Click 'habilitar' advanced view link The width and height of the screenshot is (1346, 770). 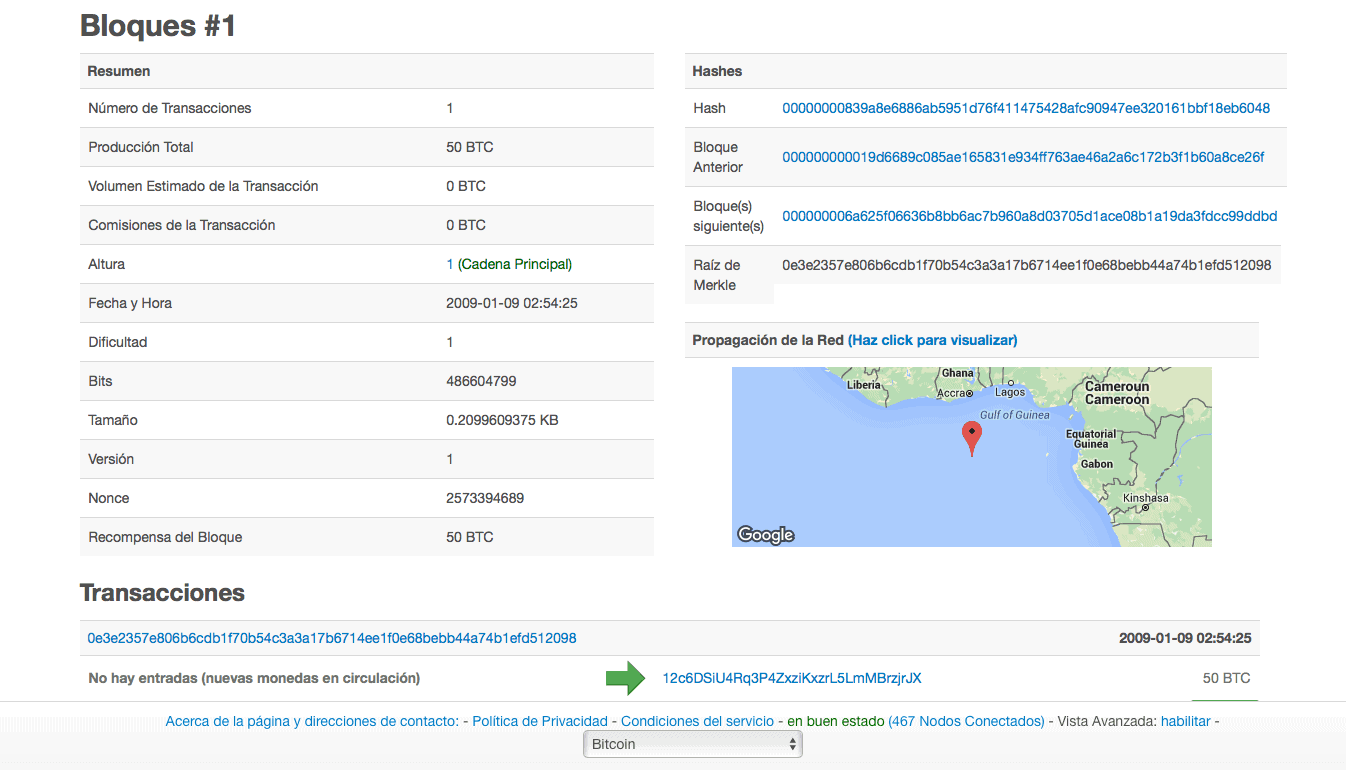1186,721
